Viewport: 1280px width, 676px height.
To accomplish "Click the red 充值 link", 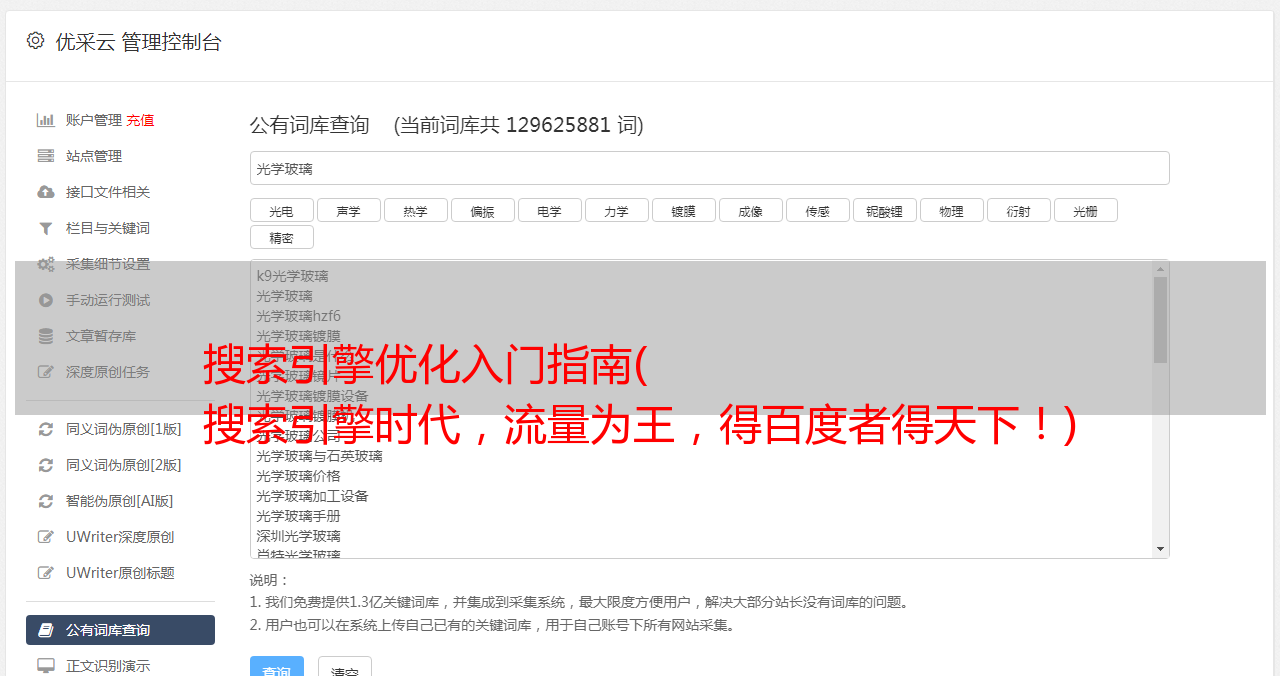I will click(140, 120).
